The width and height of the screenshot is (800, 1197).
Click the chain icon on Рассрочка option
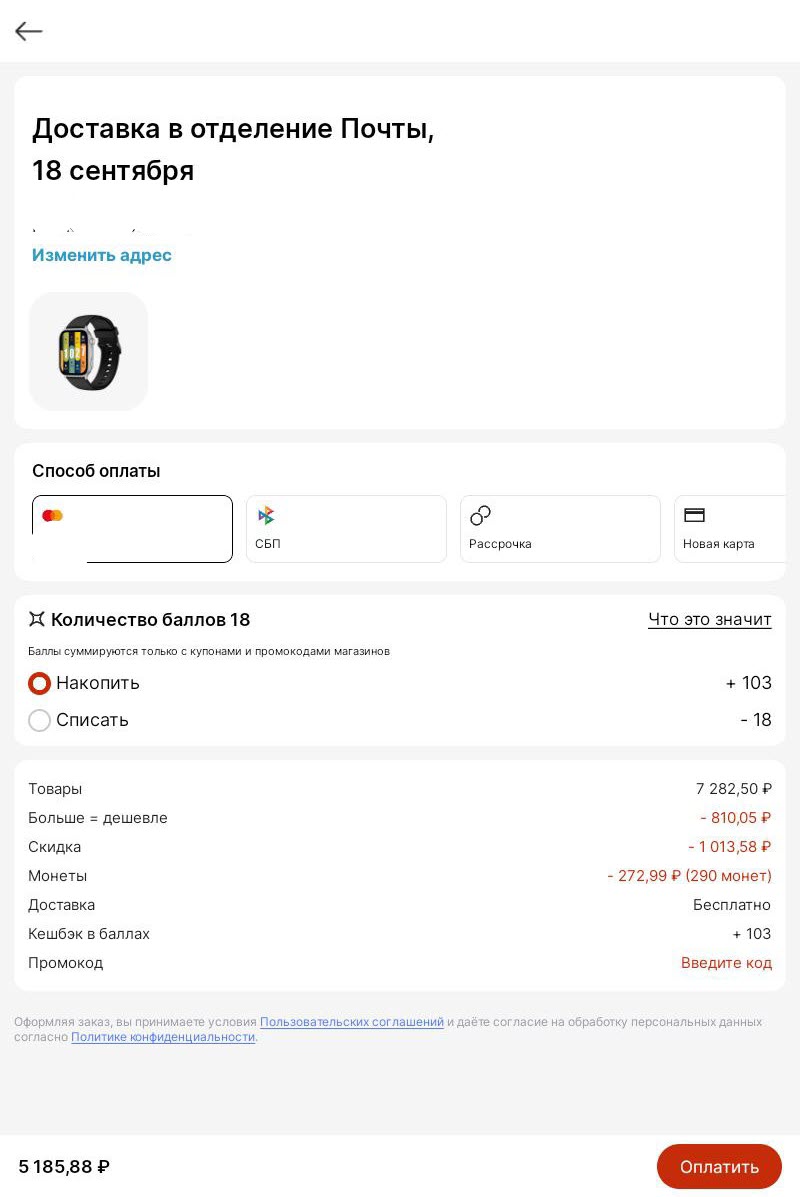pyautogui.click(x=480, y=515)
